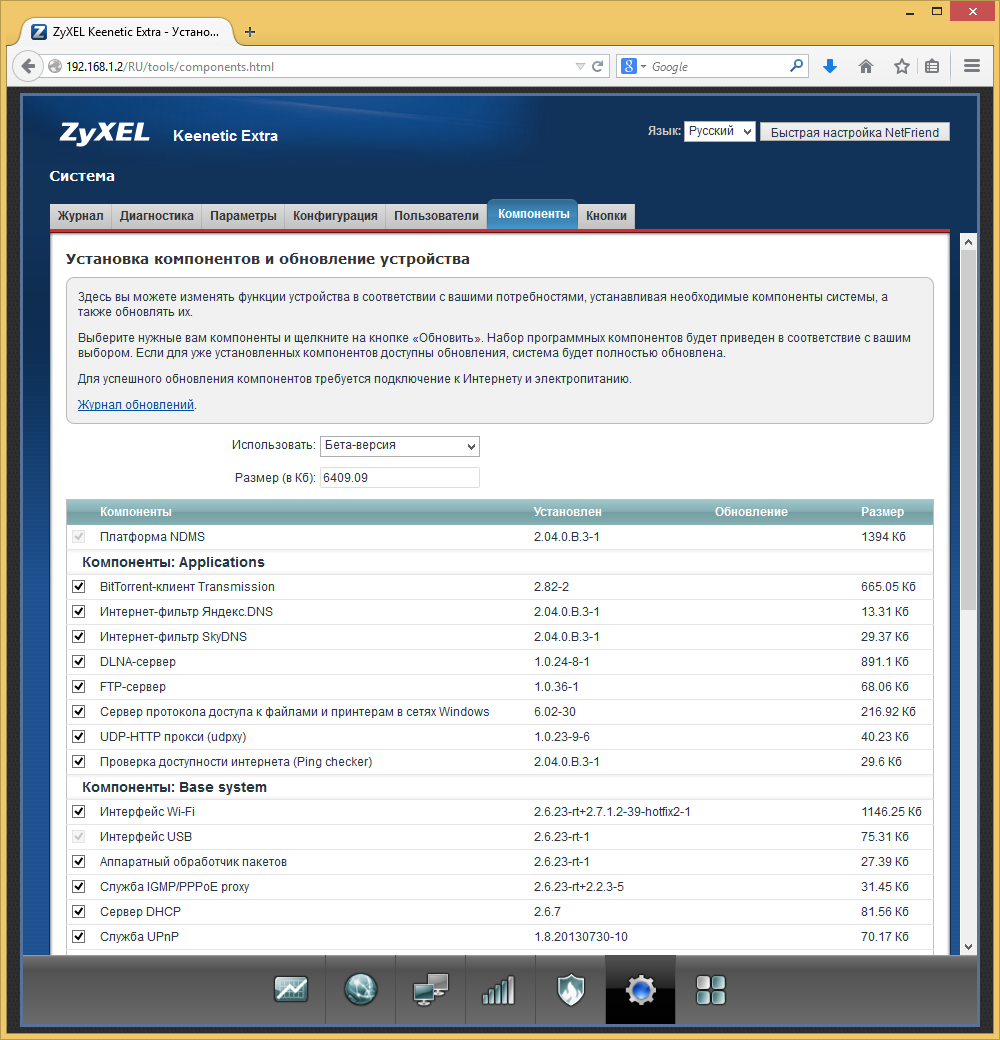Viewport: 1000px width, 1040px height.
Task: Open the Использовать Бета-версия dropdown
Action: (400, 446)
